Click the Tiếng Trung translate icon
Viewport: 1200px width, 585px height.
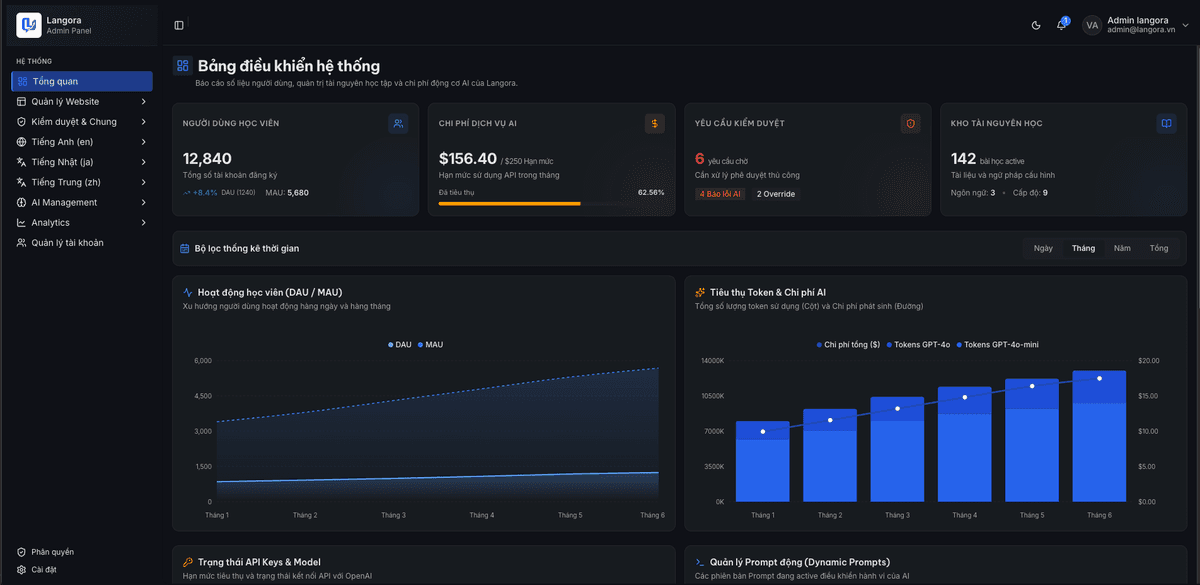tap(22, 182)
